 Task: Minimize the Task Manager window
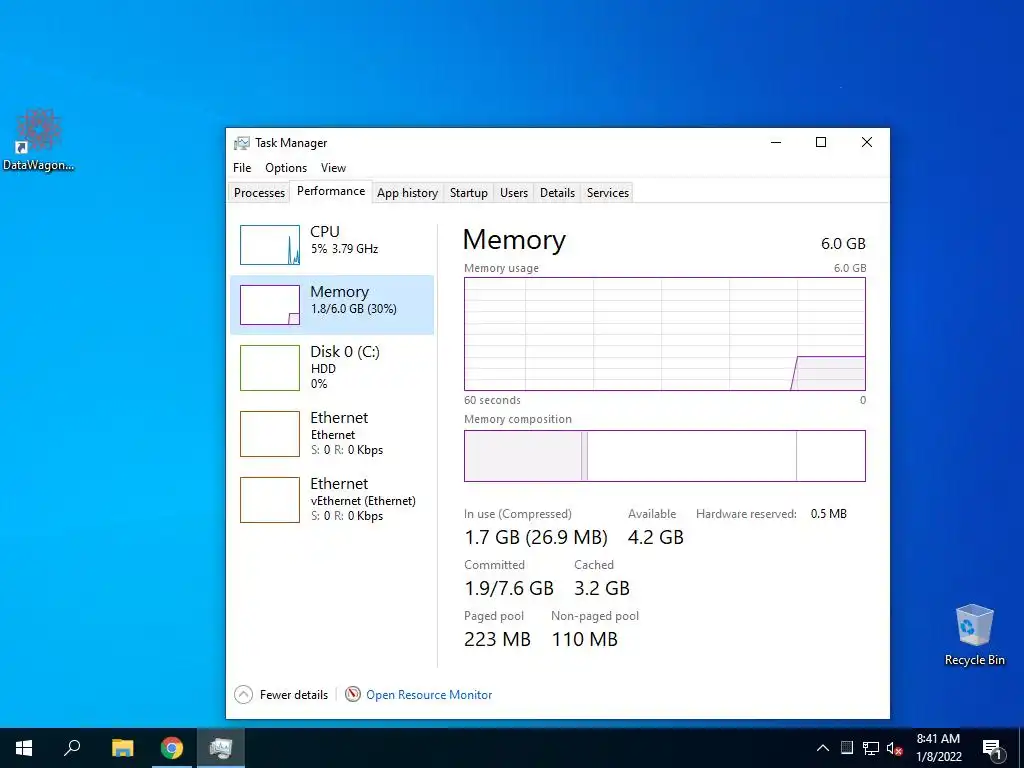(x=776, y=142)
